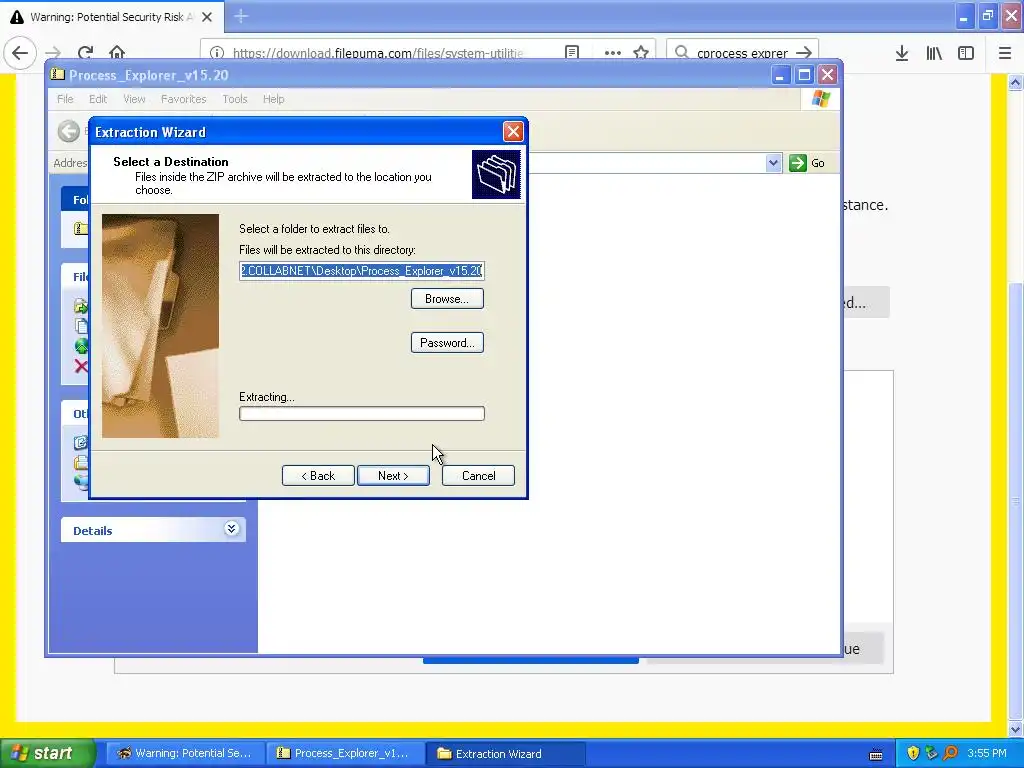Close the Warning: Potential Security Risk tab
This screenshot has width=1024, height=768.
tap(207, 17)
